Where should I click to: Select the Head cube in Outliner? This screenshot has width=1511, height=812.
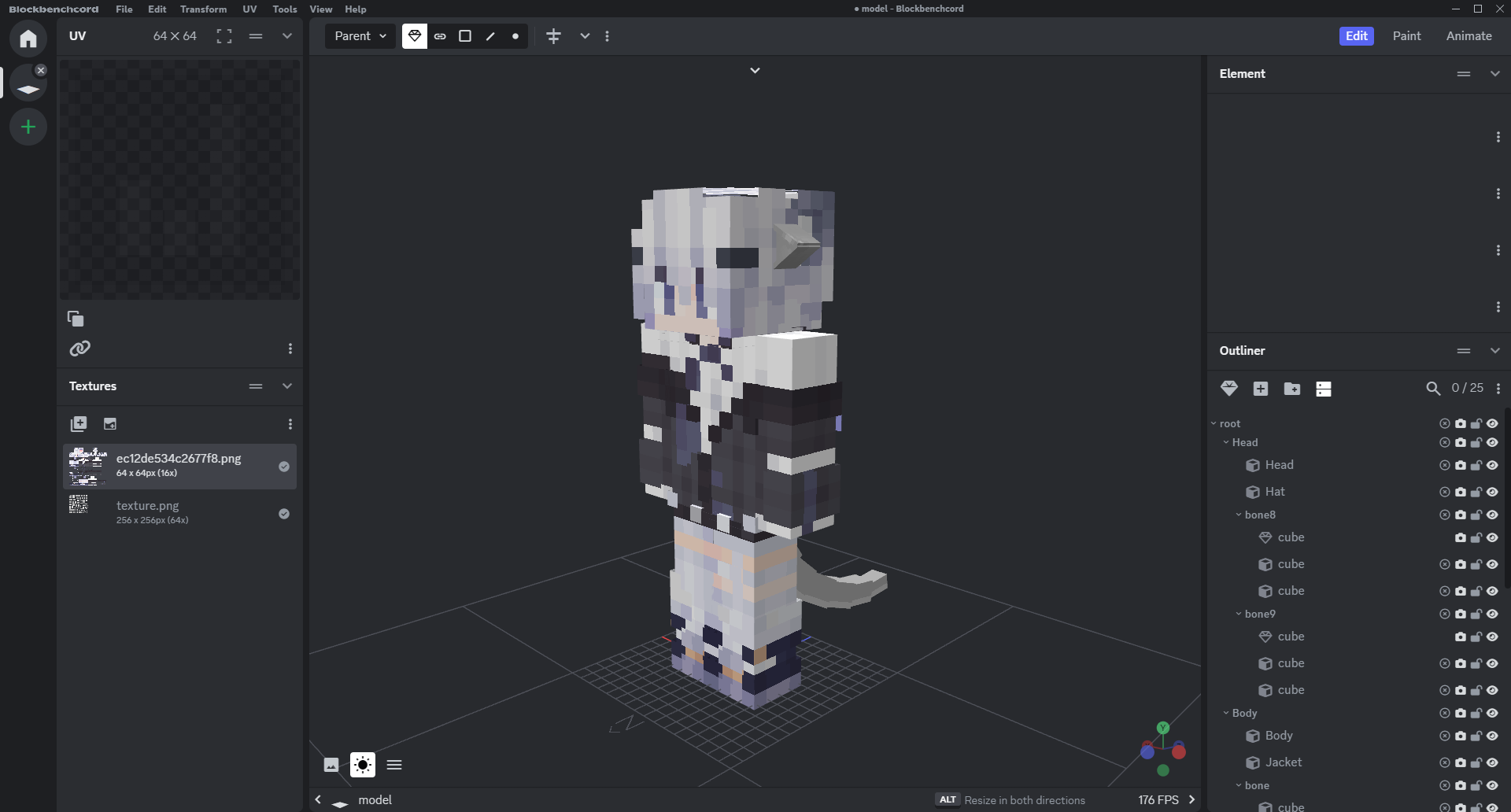click(x=1279, y=465)
